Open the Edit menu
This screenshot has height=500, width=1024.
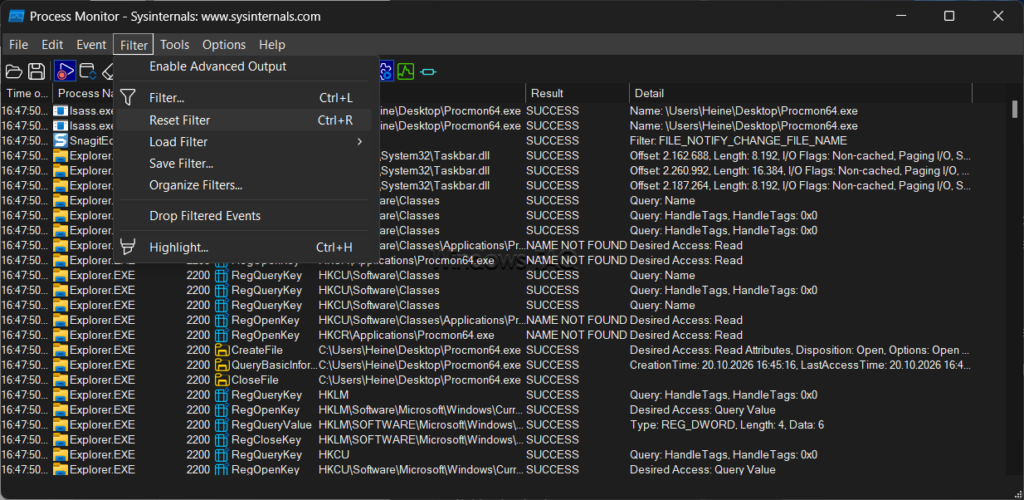point(52,44)
